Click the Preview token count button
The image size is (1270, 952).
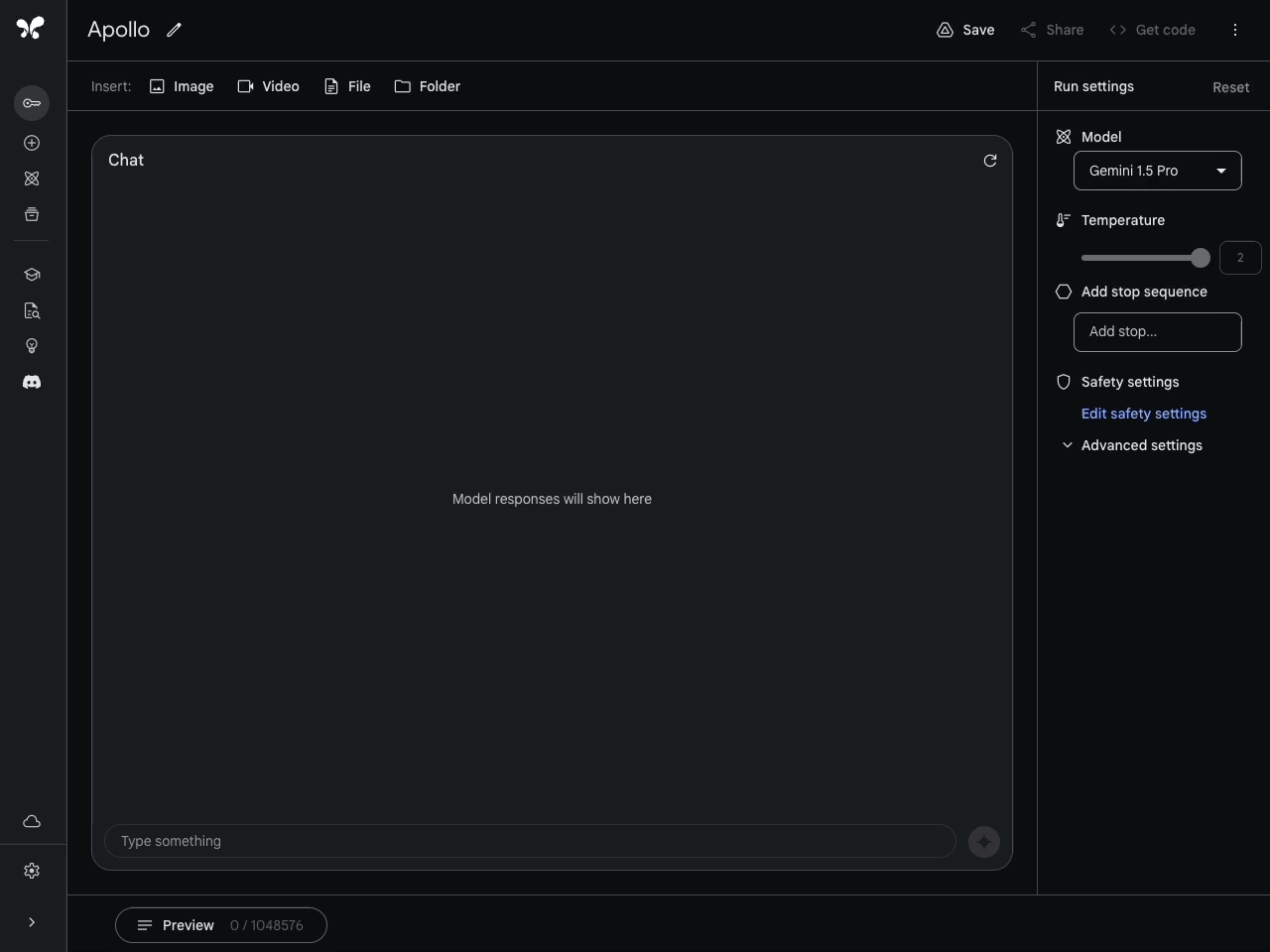[220, 925]
